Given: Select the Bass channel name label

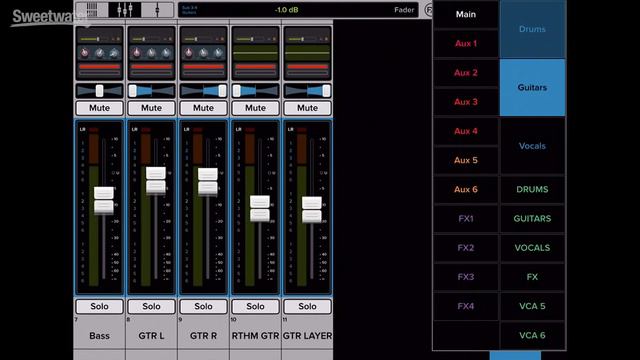Looking at the screenshot, I should [x=100, y=336].
